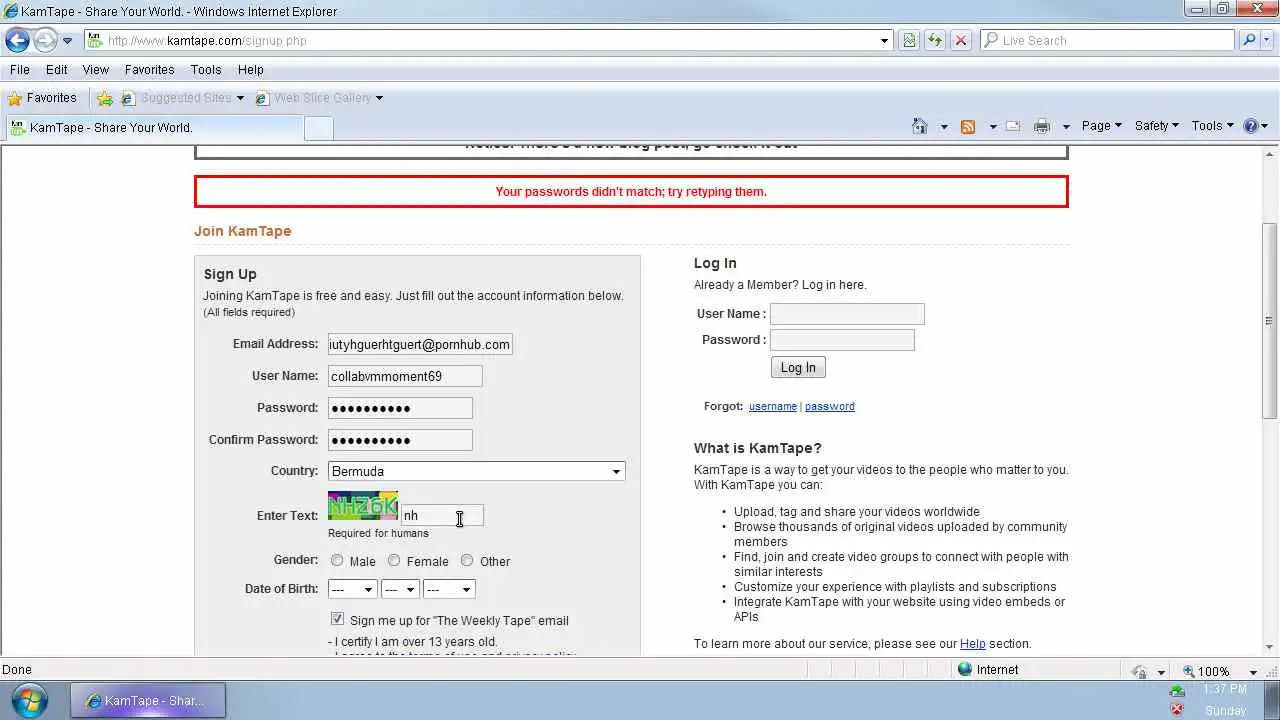Select the Male gender radio button
1280x720 pixels.
pyautogui.click(x=337, y=561)
